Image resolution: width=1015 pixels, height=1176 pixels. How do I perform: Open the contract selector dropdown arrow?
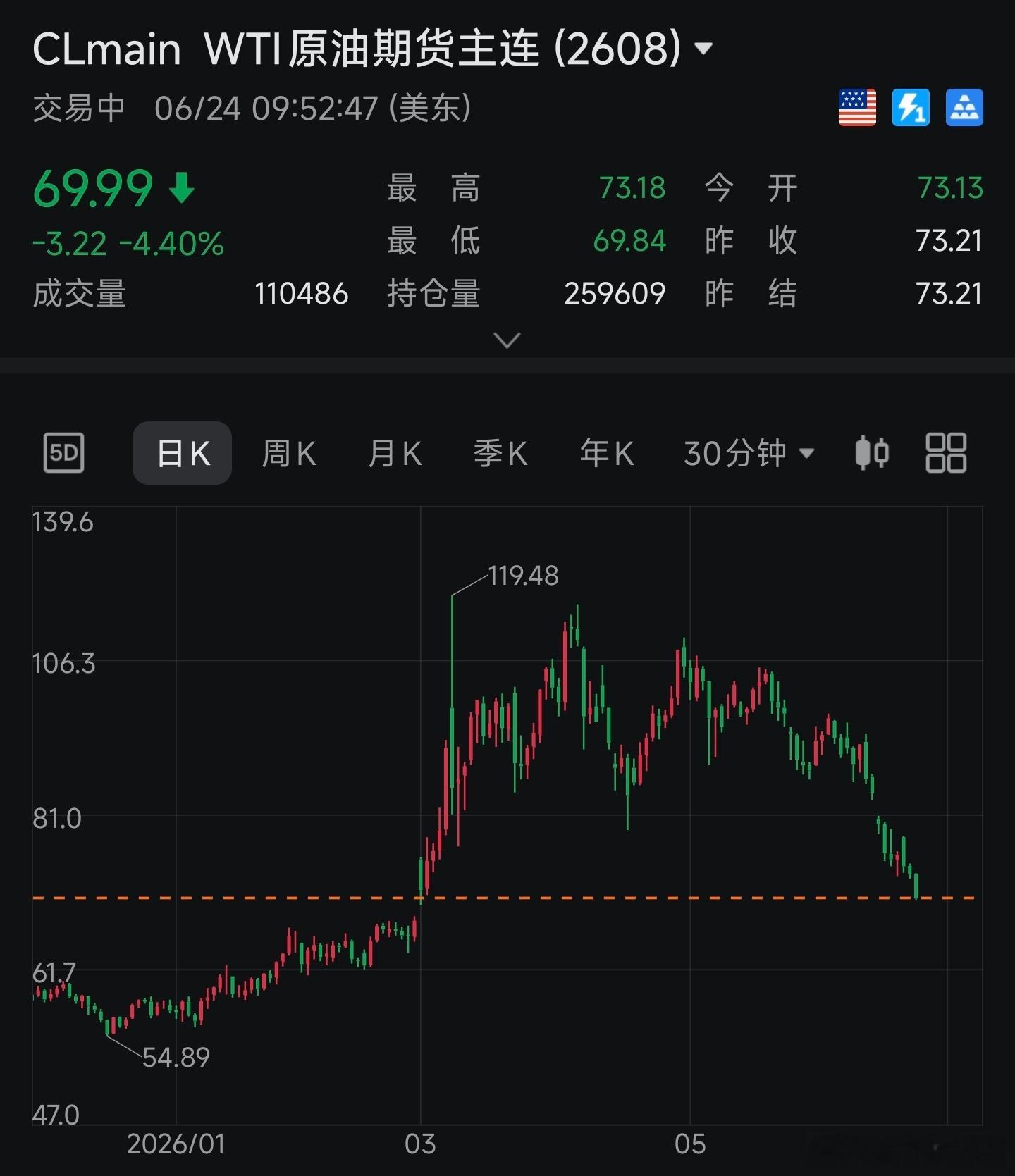point(703,49)
